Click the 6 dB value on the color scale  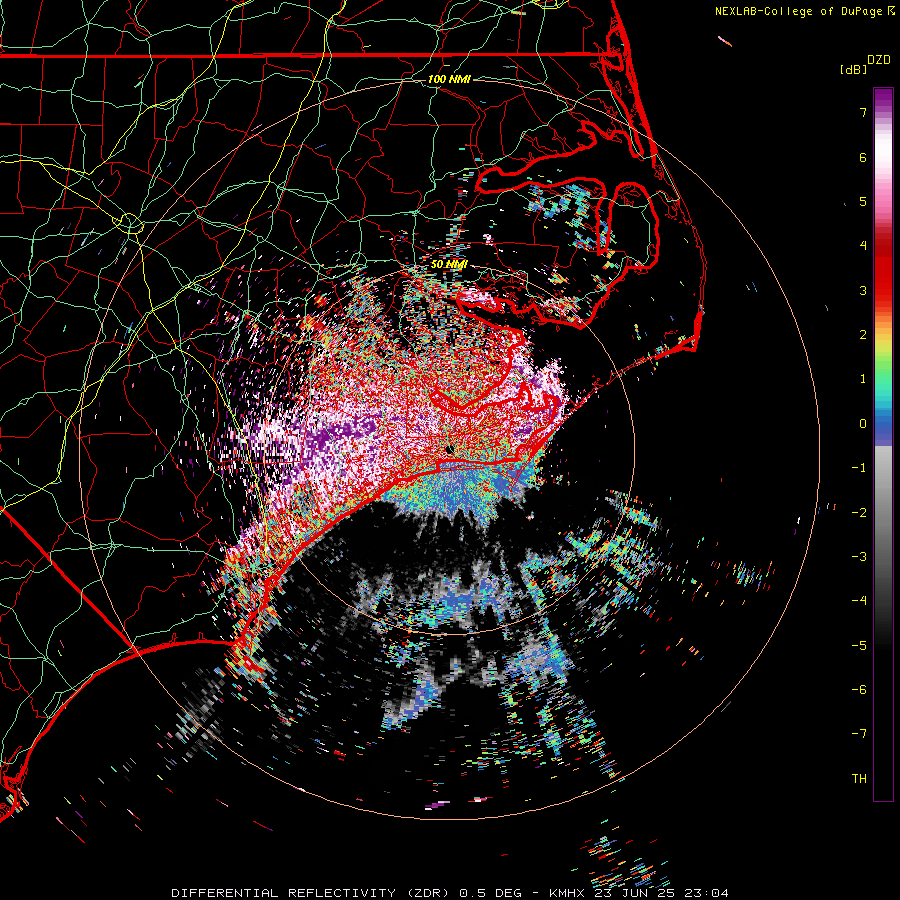point(863,157)
